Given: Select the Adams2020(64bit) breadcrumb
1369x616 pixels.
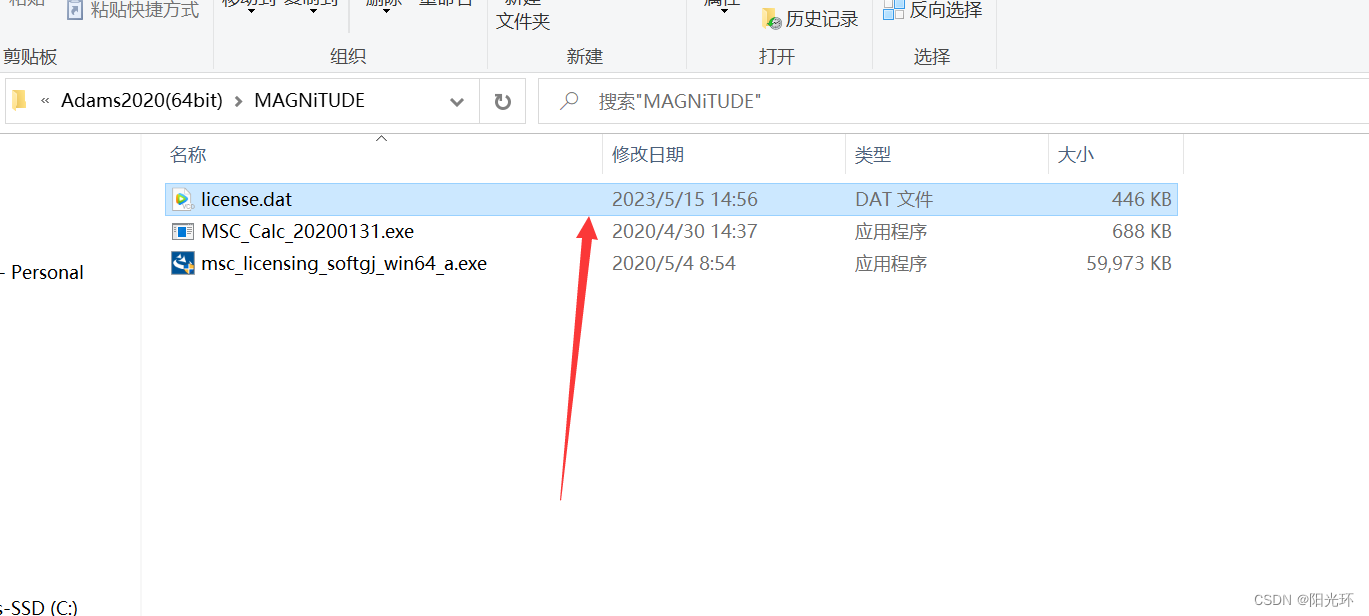Looking at the screenshot, I should (x=142, y=101).
